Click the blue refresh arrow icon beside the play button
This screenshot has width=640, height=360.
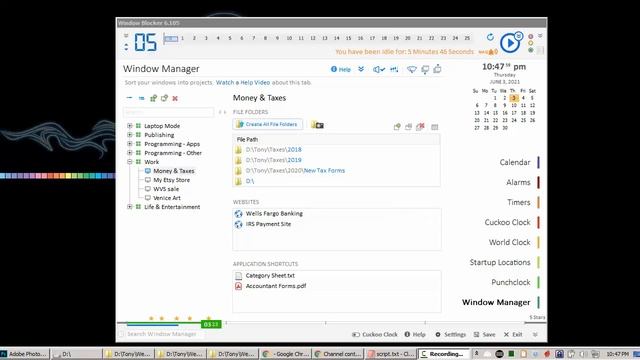[x=490, y=37]
